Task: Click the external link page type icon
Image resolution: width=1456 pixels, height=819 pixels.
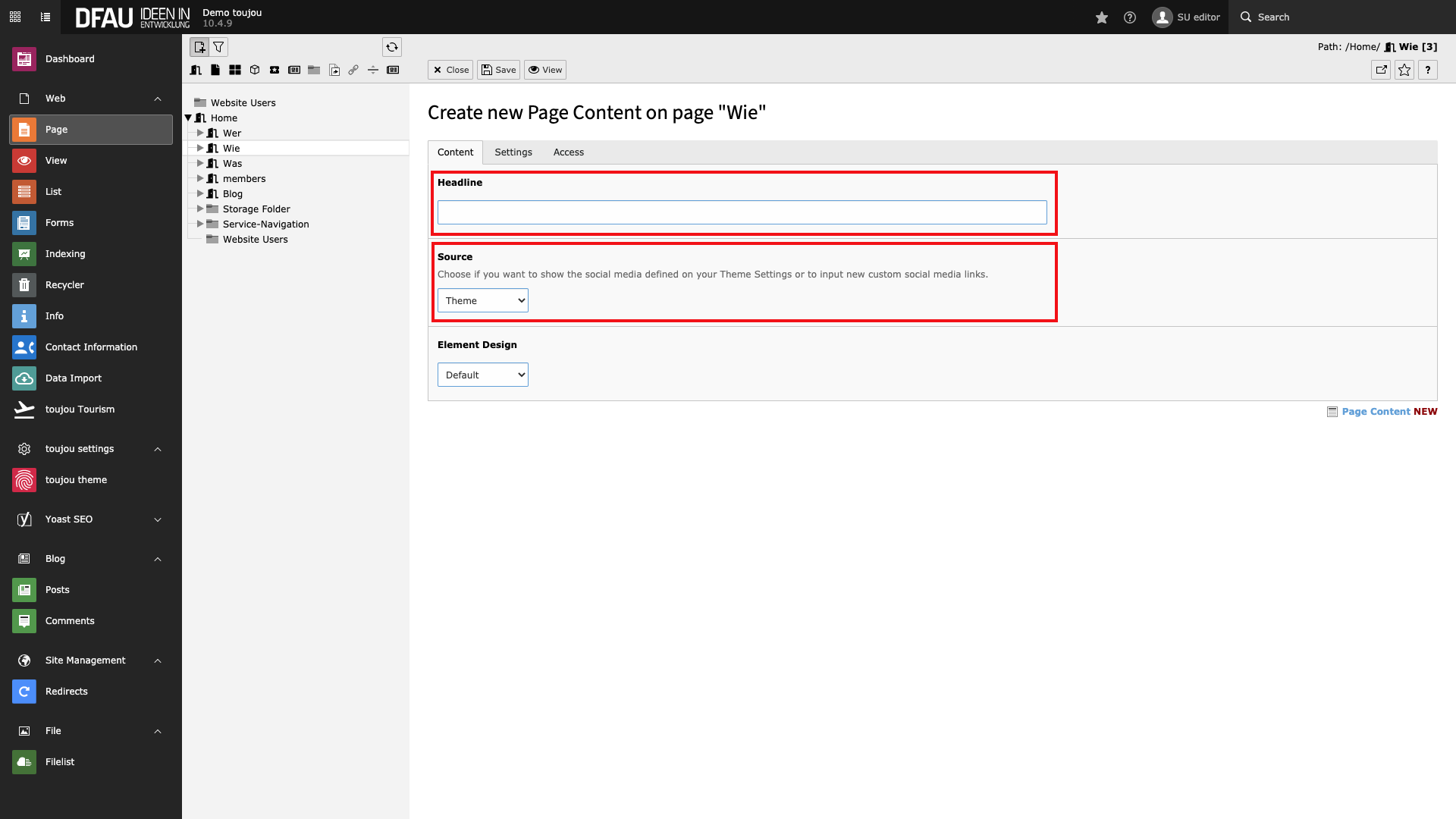Action: click(x=353, y=70)
